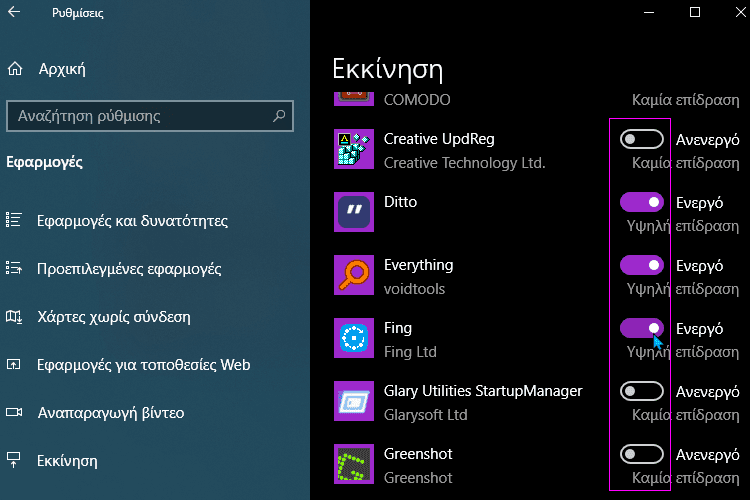Minimize the Settings window
750x500 pixels.
[649, 12]
